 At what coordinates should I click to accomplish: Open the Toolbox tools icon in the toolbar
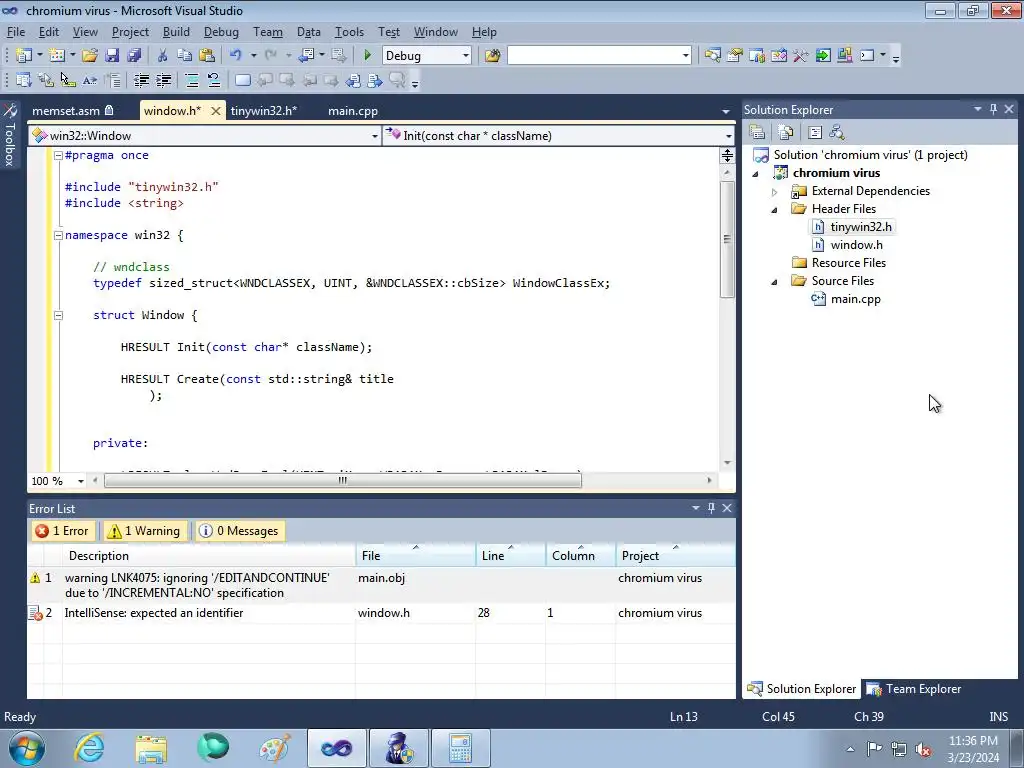(801, 56)
